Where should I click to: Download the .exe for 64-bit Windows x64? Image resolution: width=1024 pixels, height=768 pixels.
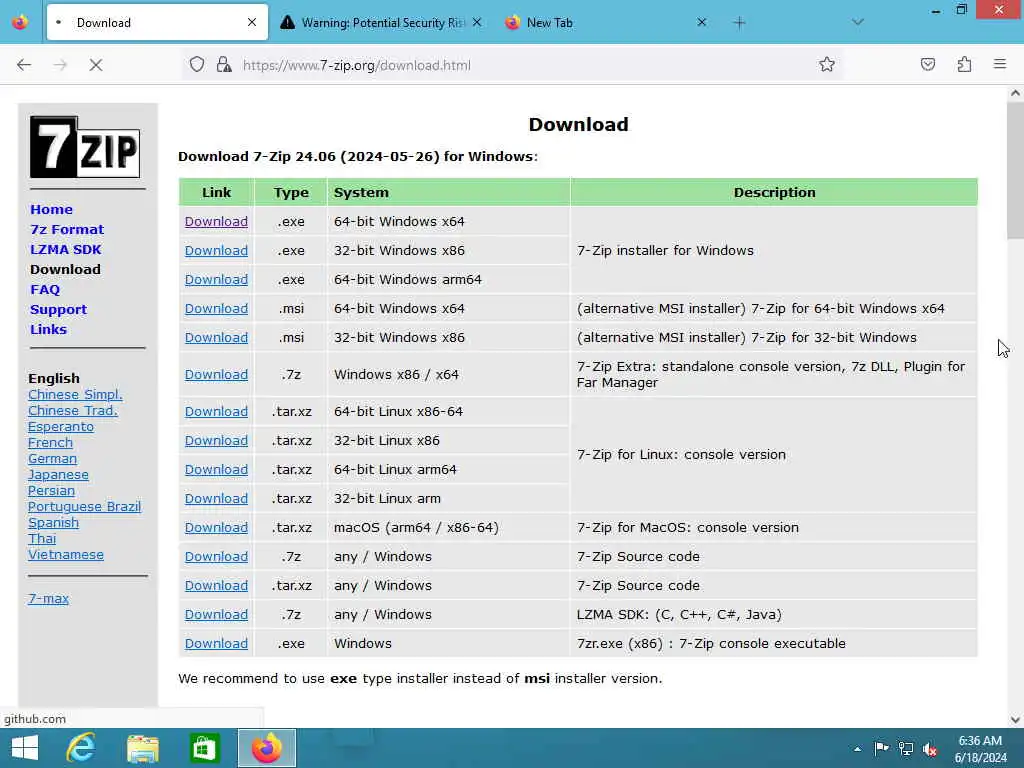tap(216, 221)
